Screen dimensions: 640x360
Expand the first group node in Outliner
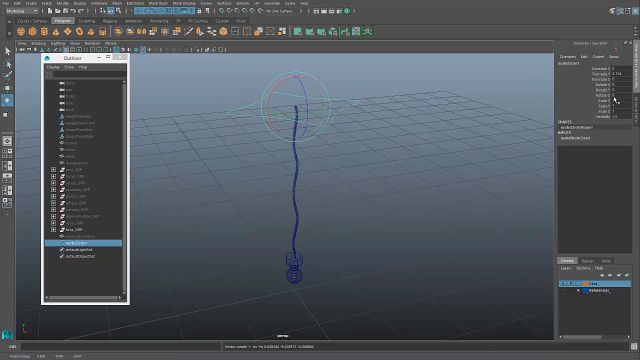(53, 169)
